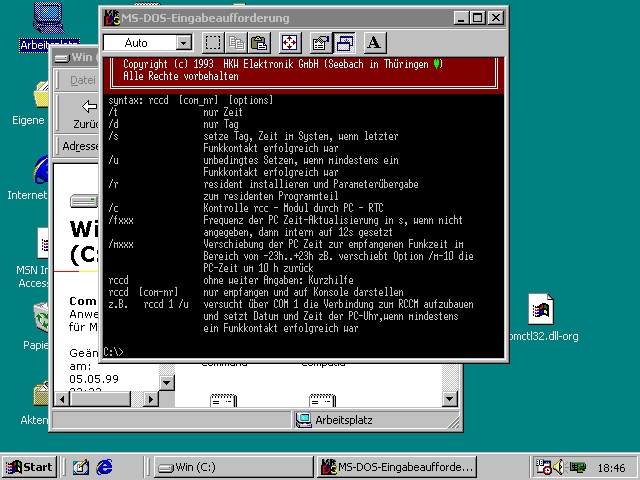Image resolution: width=640 pixels, height=480 pixels.
Task: Click the Copy icon in DOS toolbar
Action: coord(236,42)
